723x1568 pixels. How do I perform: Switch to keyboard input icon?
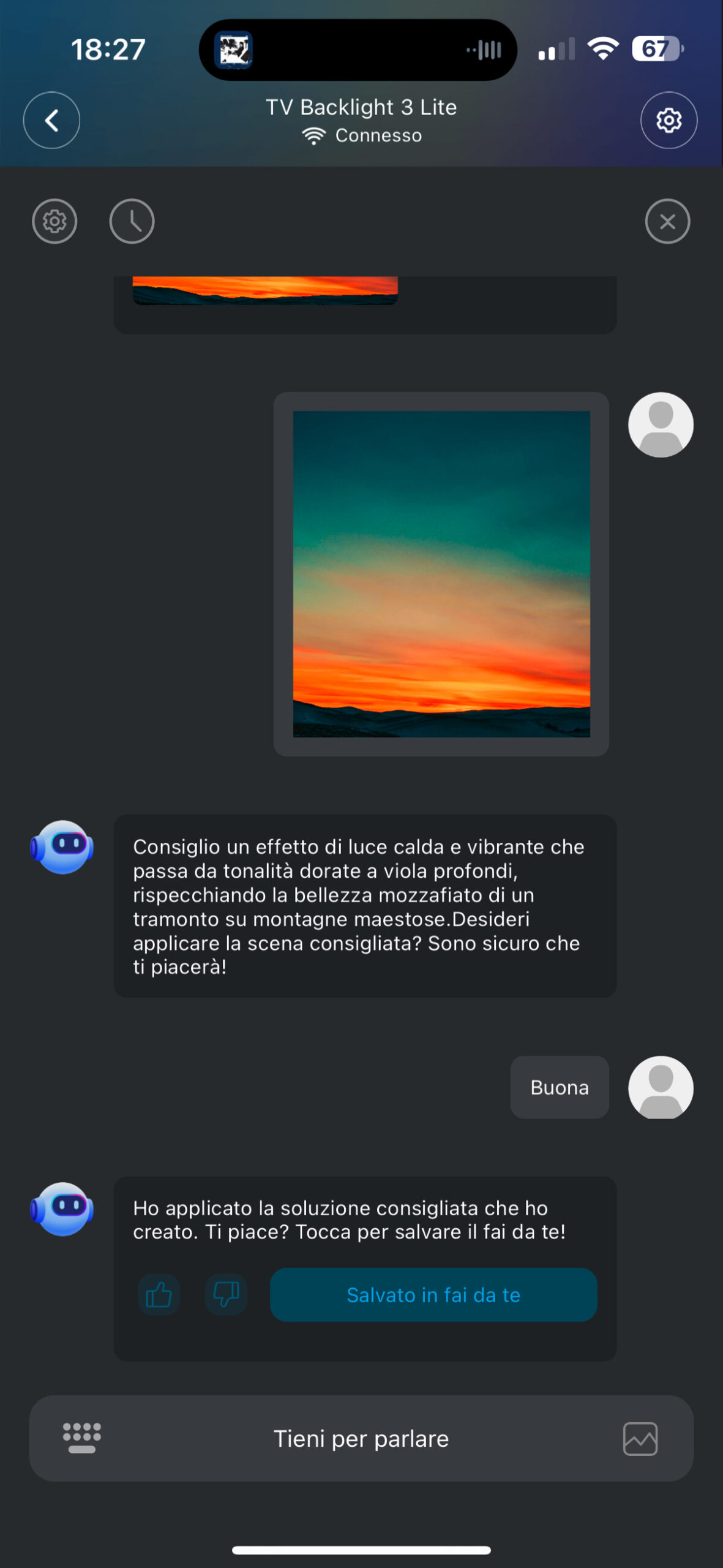[x=82, y=1438]
